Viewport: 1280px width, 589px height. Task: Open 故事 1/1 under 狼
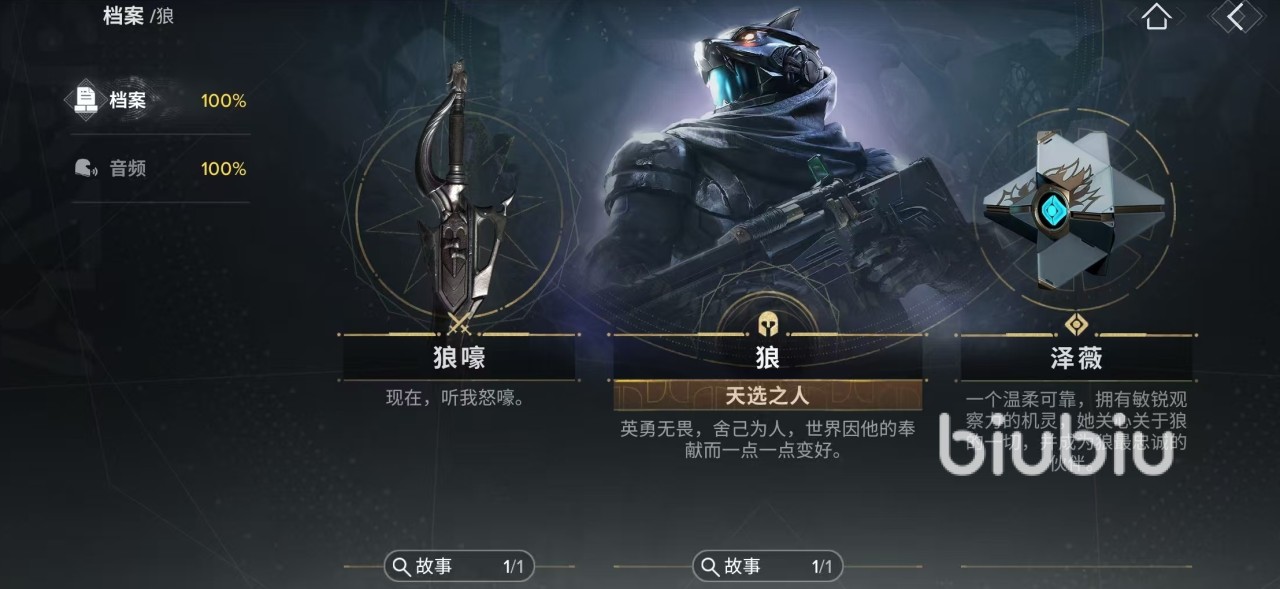[x=768, y=567]
